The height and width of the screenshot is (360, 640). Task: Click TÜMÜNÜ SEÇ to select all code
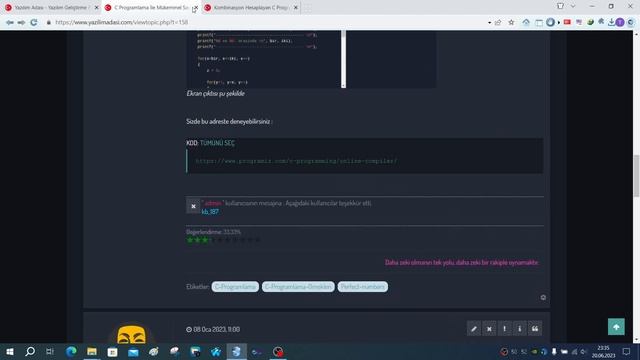click(x=217, y=143)
